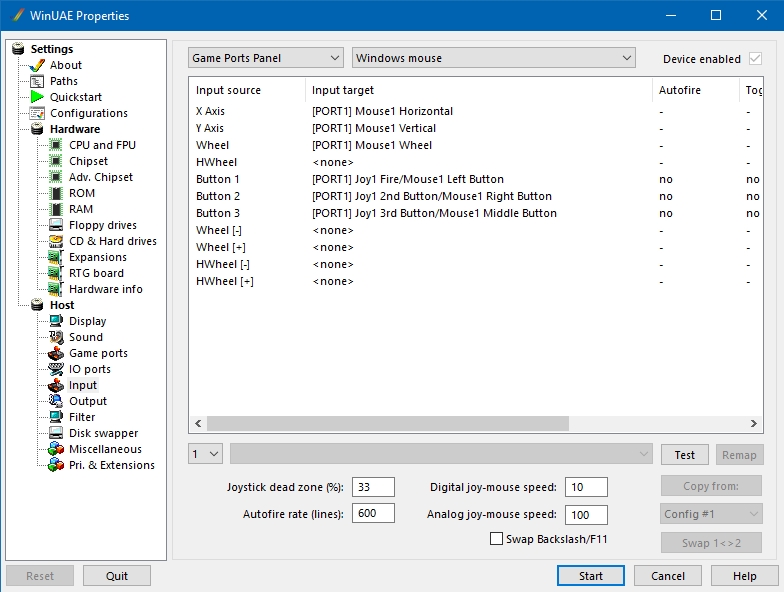Image resolution: width=784 pixels, height=592 pixels.
Task: Click the Host category icon
Action: (38, 306)
